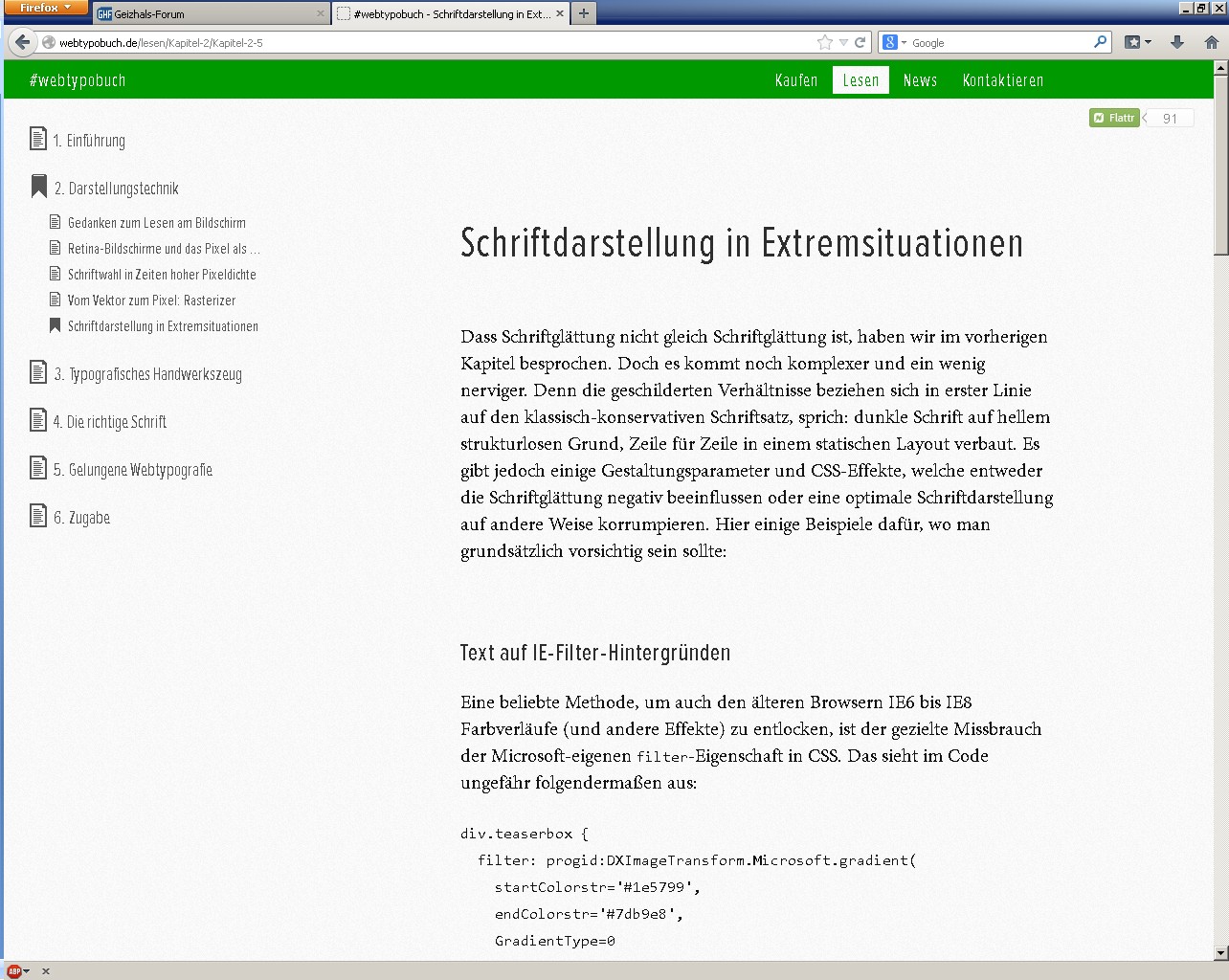Open the Downloads arrow icon
The height and width of the screenshot is (980, 1229).
tap(1177, 42)
